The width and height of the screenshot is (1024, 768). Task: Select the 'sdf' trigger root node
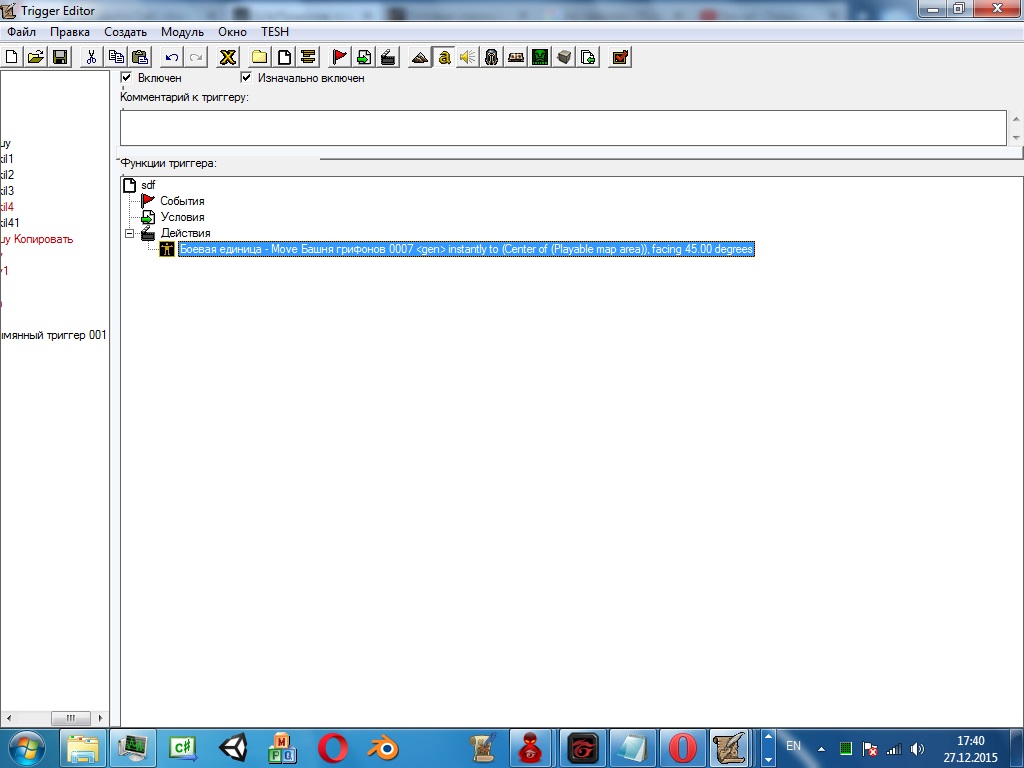coord(148,185)
